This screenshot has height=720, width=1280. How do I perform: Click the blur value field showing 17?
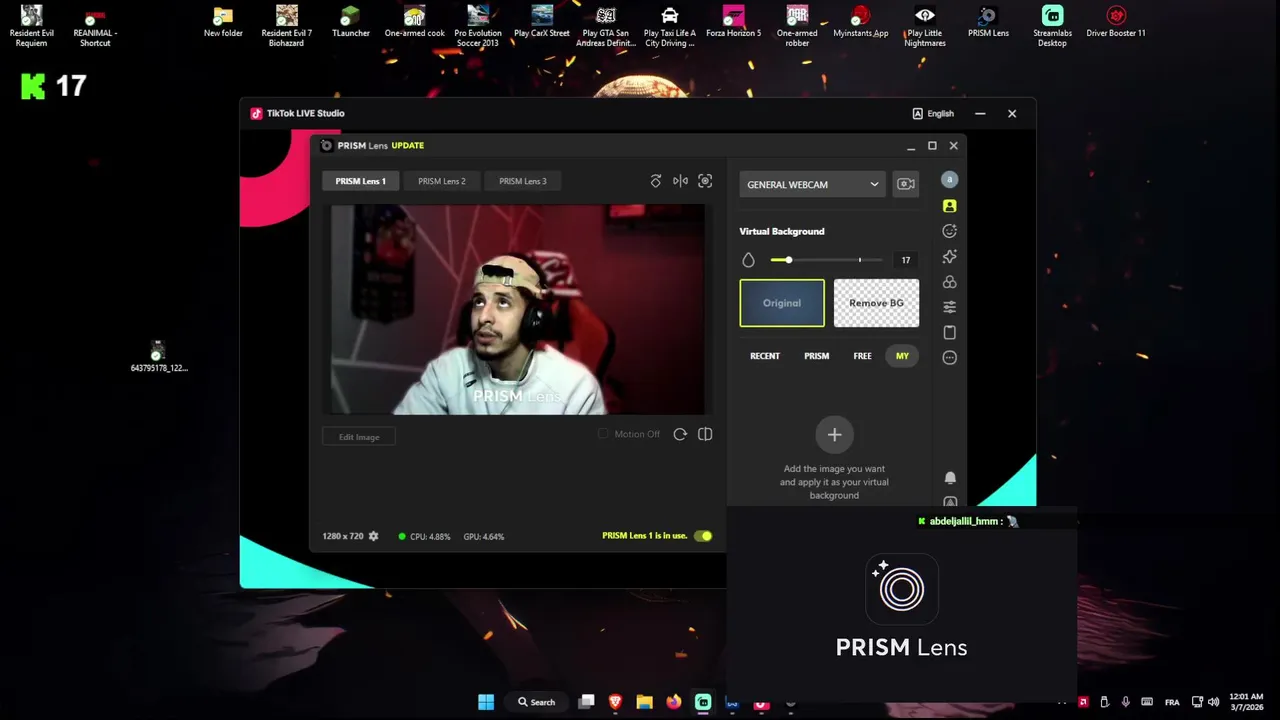coord(906,260)
